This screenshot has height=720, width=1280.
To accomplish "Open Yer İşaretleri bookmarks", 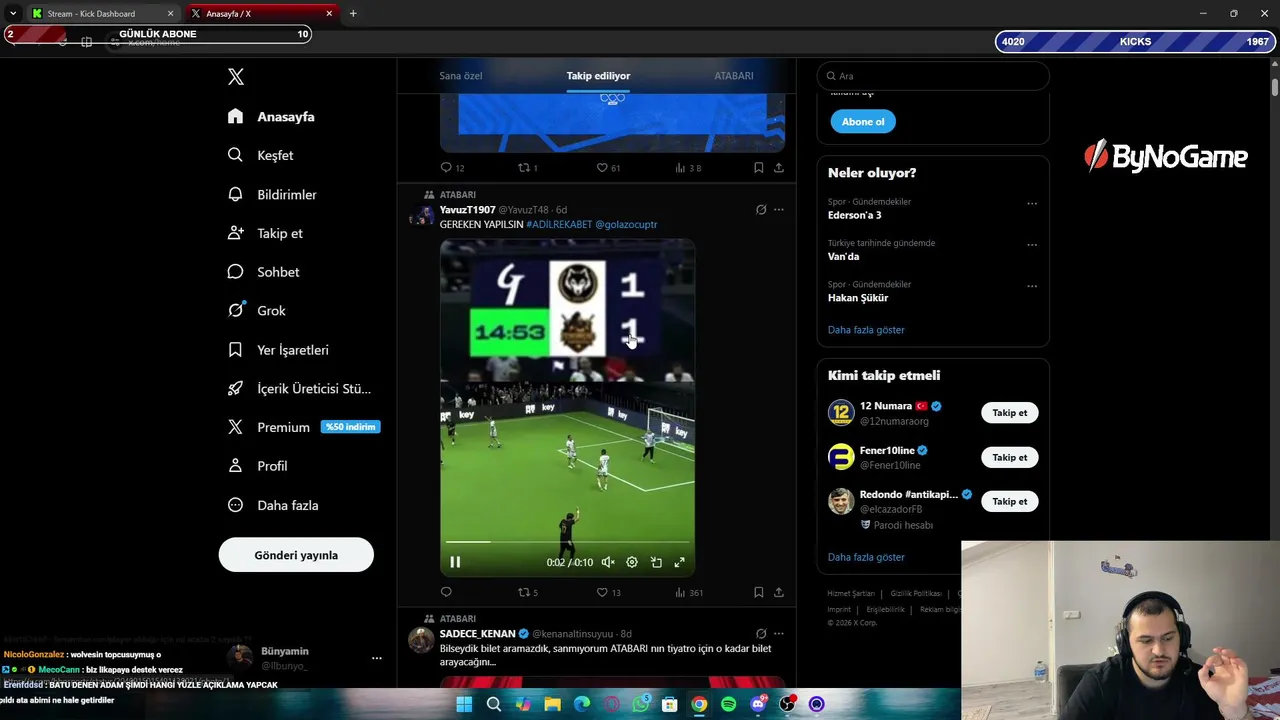I will pyautogui.click(x=278, y=350).
